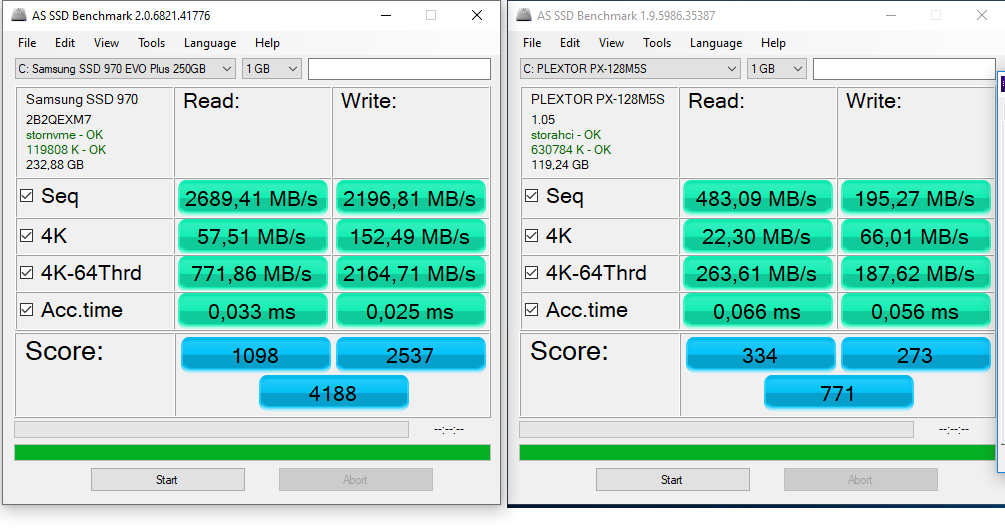Open the Edit menu in the 1.9 window
The image size is (1005, 531).
[x=570, y=43]
